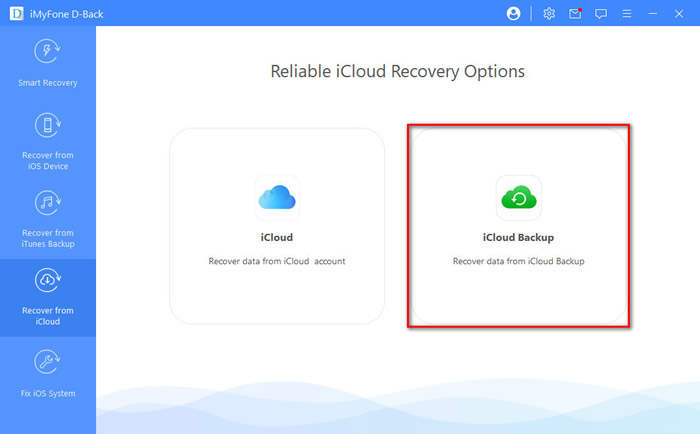Click the green iCloud Backup icon
This screenshot has height=434, width=700.
pos(518,198)
